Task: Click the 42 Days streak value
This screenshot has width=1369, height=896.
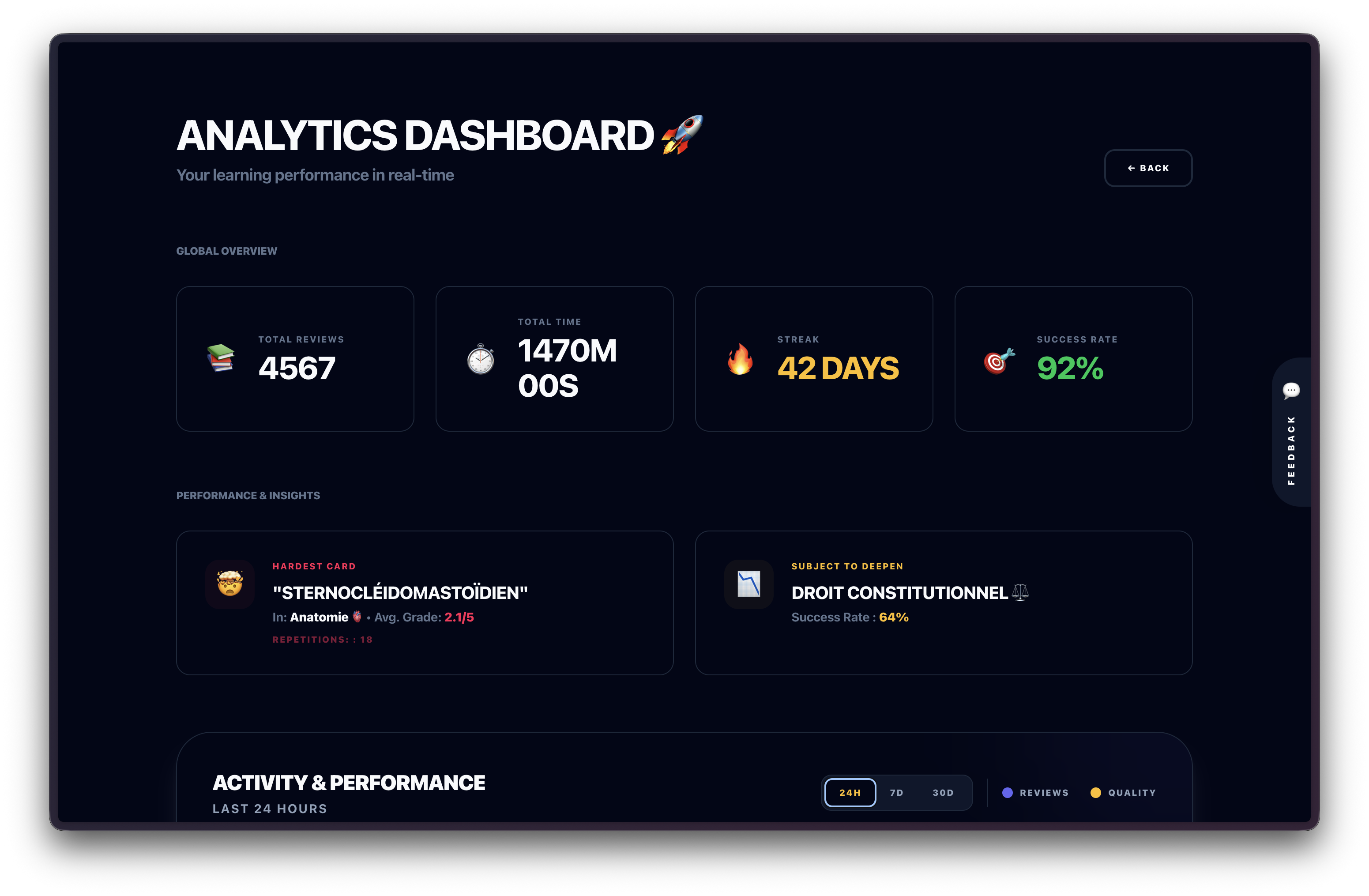Action: 838,368
